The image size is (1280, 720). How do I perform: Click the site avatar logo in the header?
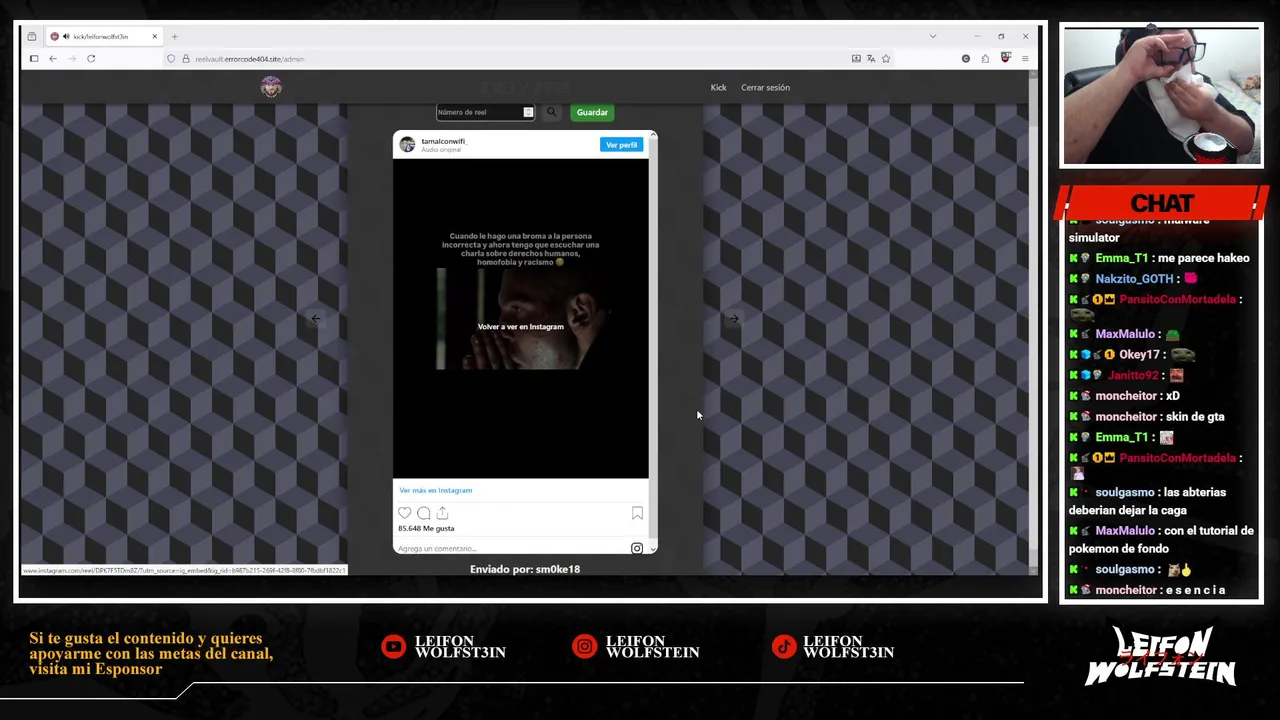[x=271, y=87]
